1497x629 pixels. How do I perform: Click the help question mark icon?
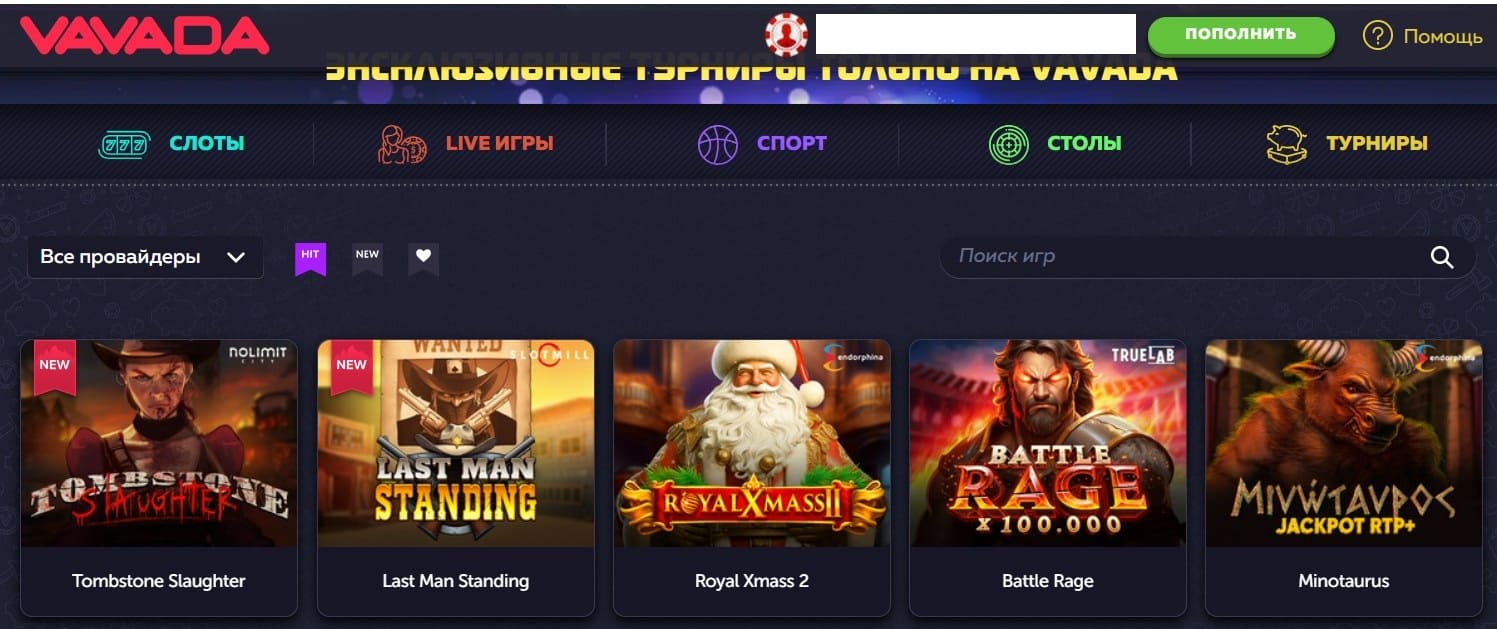[1377, 36]
